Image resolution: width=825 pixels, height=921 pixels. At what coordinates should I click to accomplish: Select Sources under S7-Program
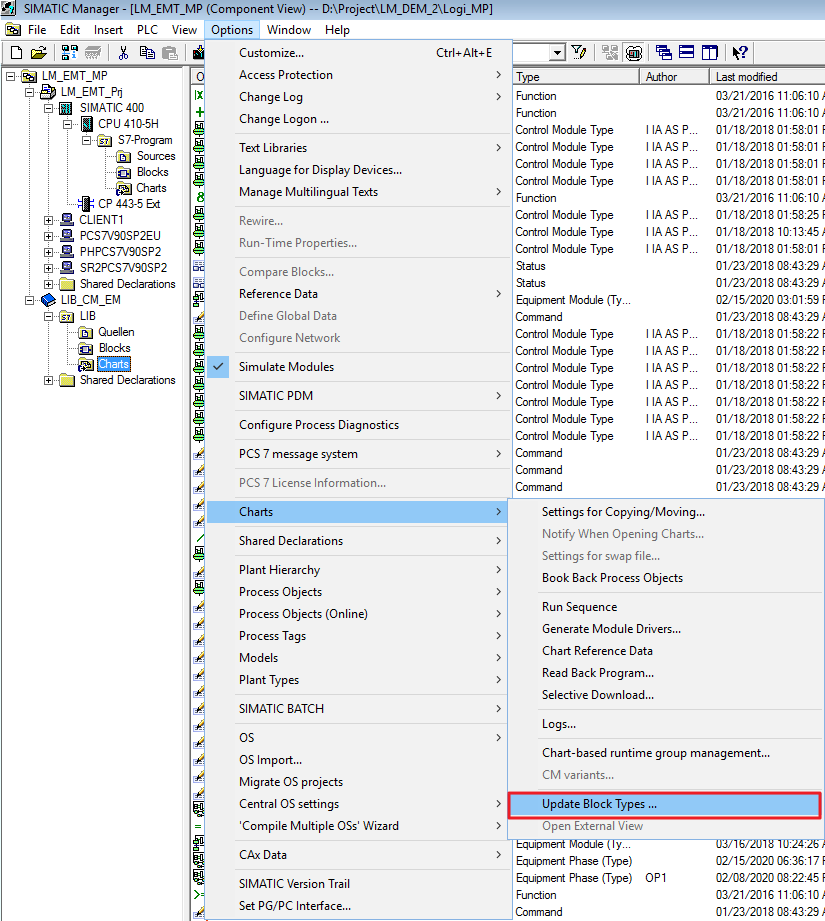tap(156, 156)
